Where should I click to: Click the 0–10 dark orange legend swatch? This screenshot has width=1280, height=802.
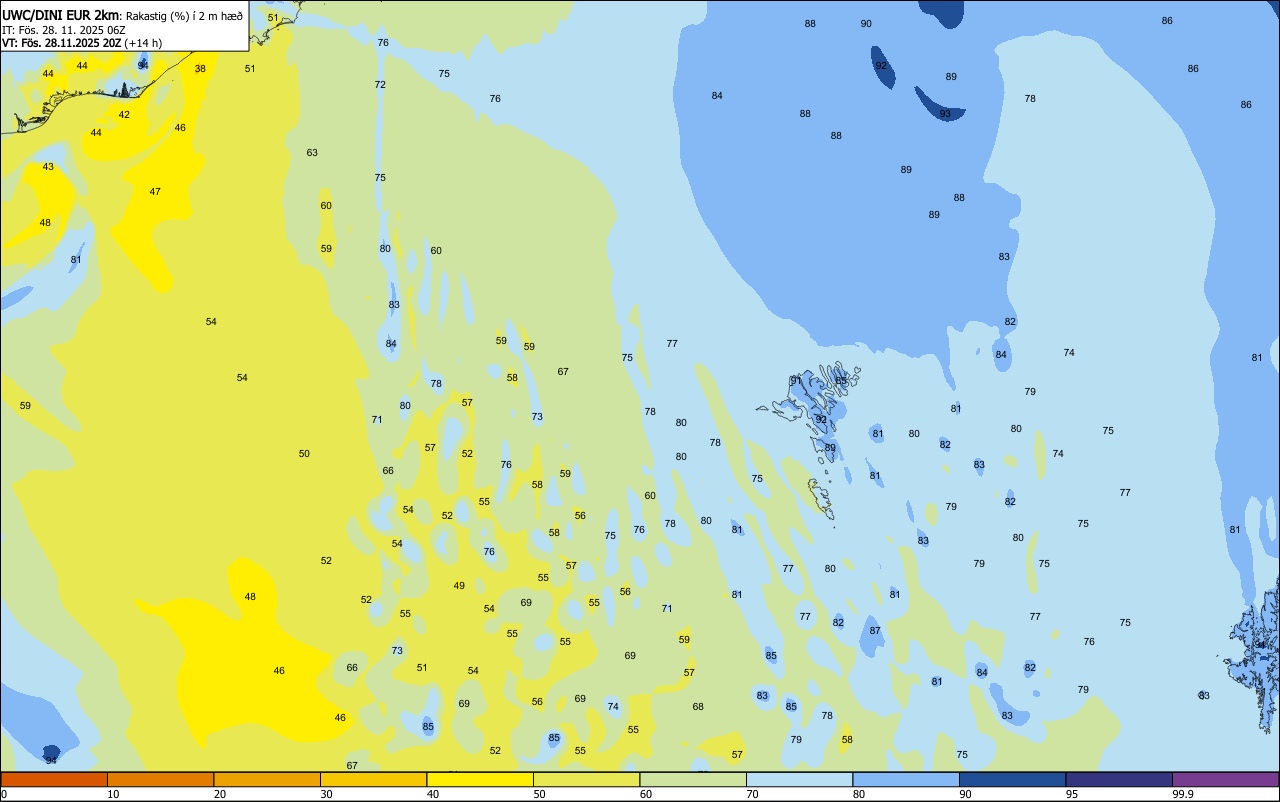(54, 779)
